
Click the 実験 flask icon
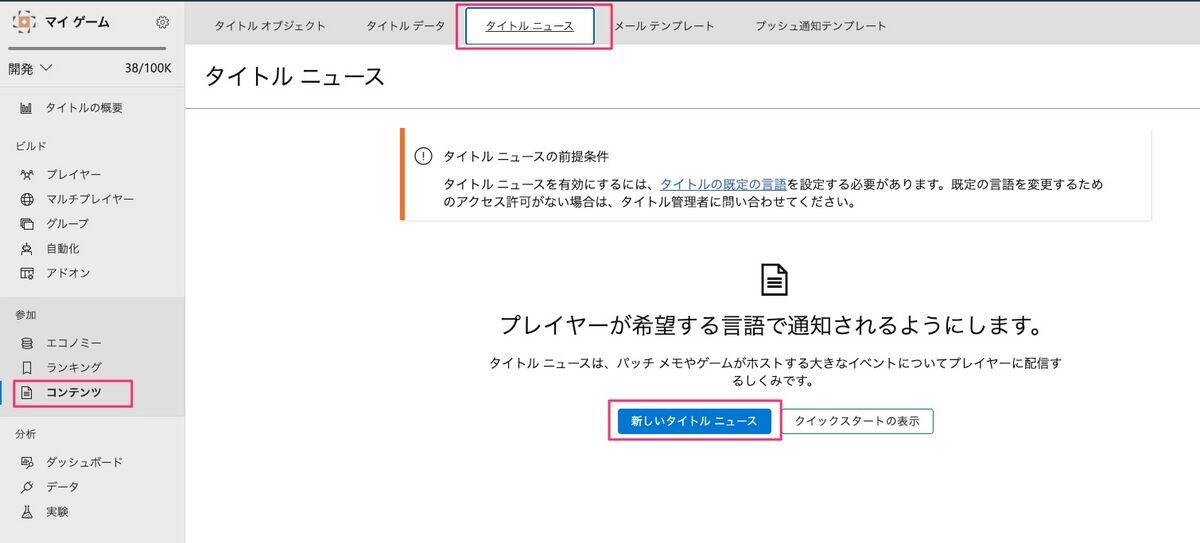pos(27,512)
